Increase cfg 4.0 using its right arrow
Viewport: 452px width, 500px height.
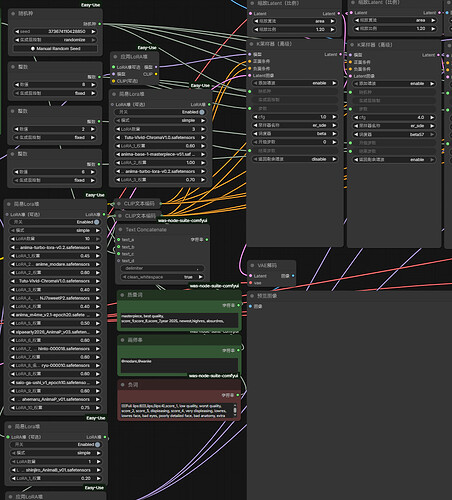(432, 117)
